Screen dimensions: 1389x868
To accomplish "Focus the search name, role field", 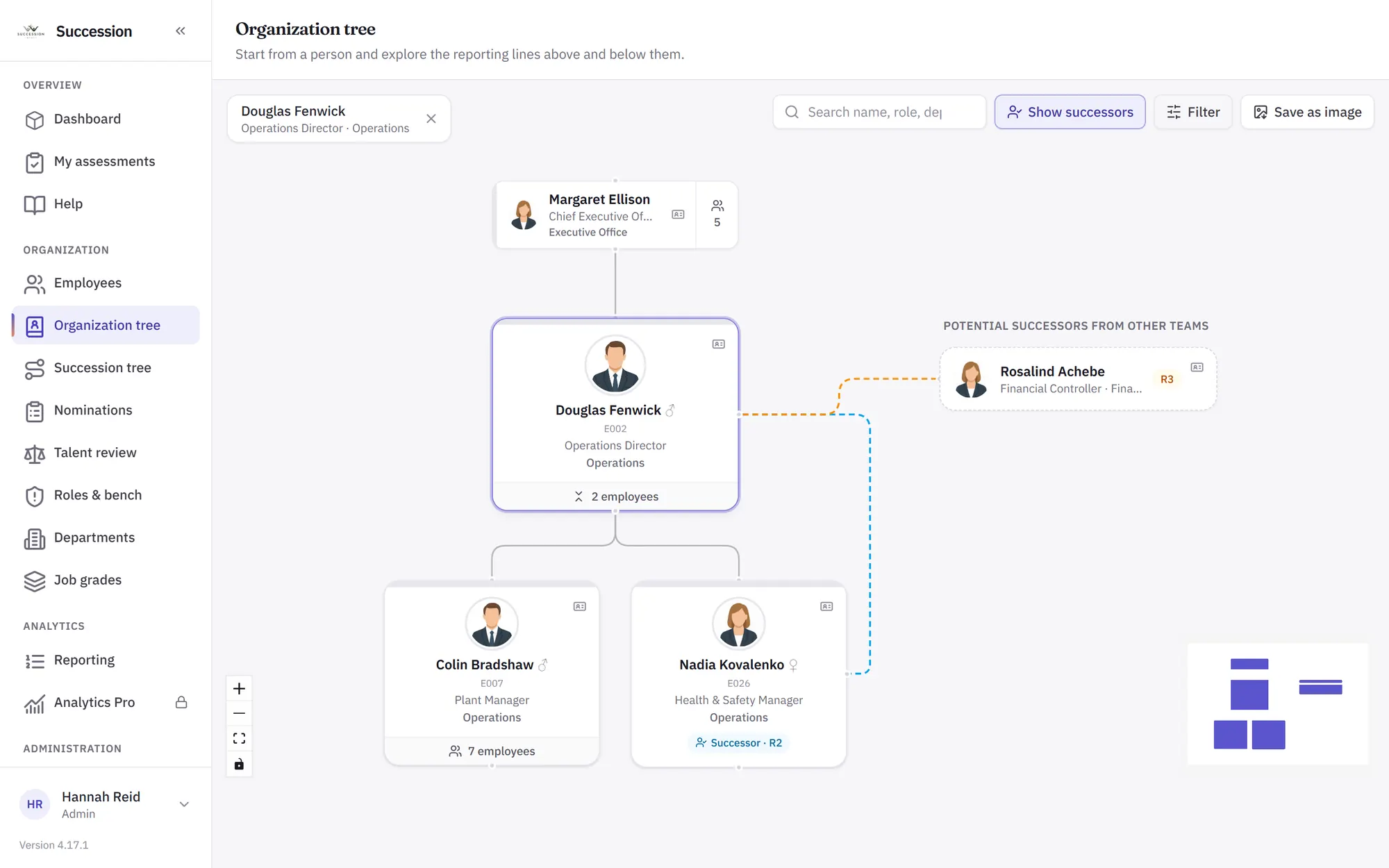I will 879,112.
